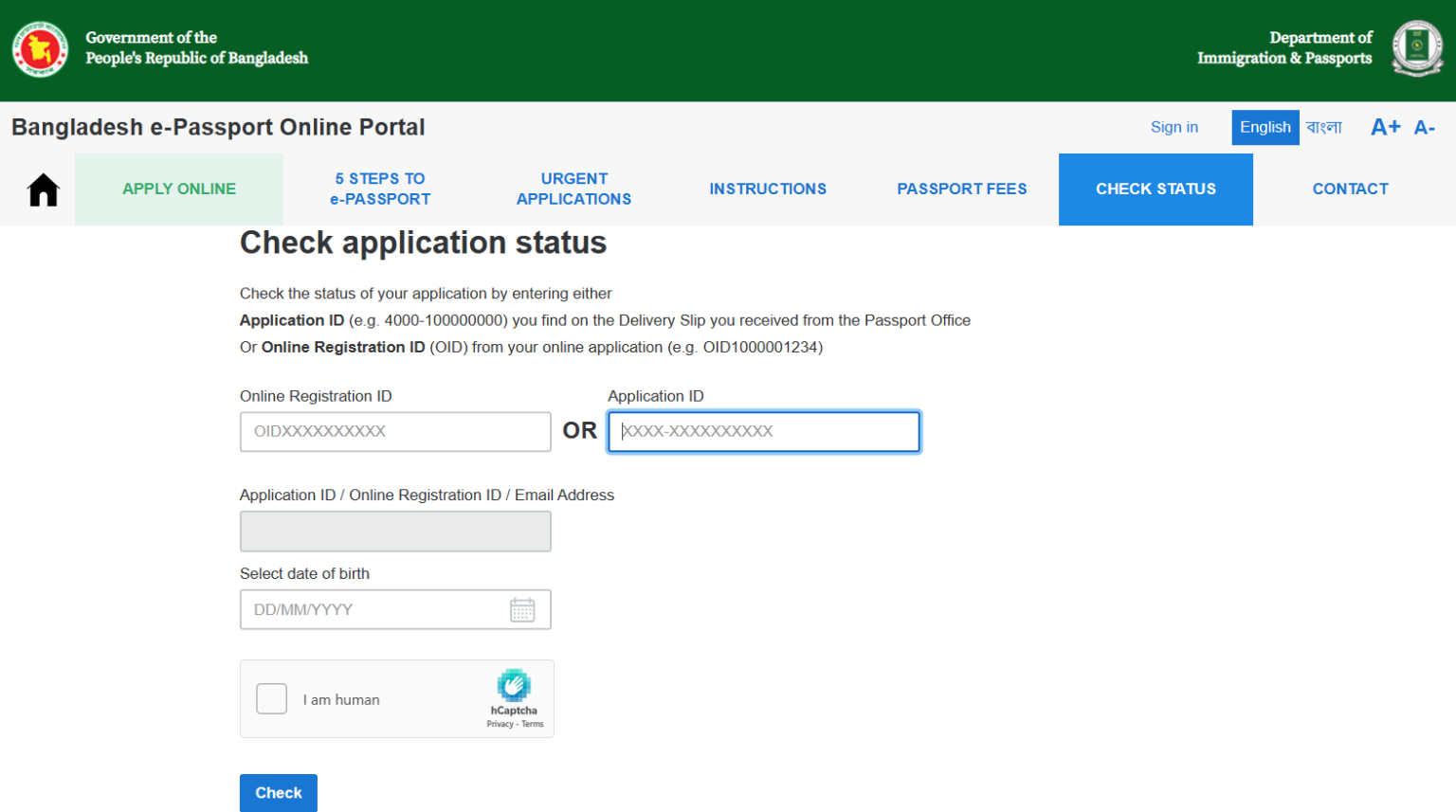This screenshot has height=812, width=1456.
Task: Click the Online Registration ID input field
Action: pos(395,431)
